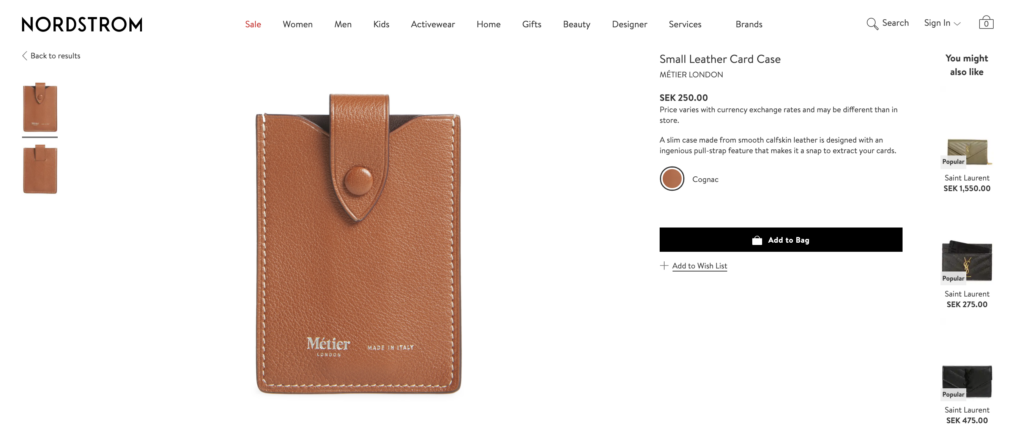Go to the Brands menu
Screen dimensions: 1024x430
click(748, 24)
